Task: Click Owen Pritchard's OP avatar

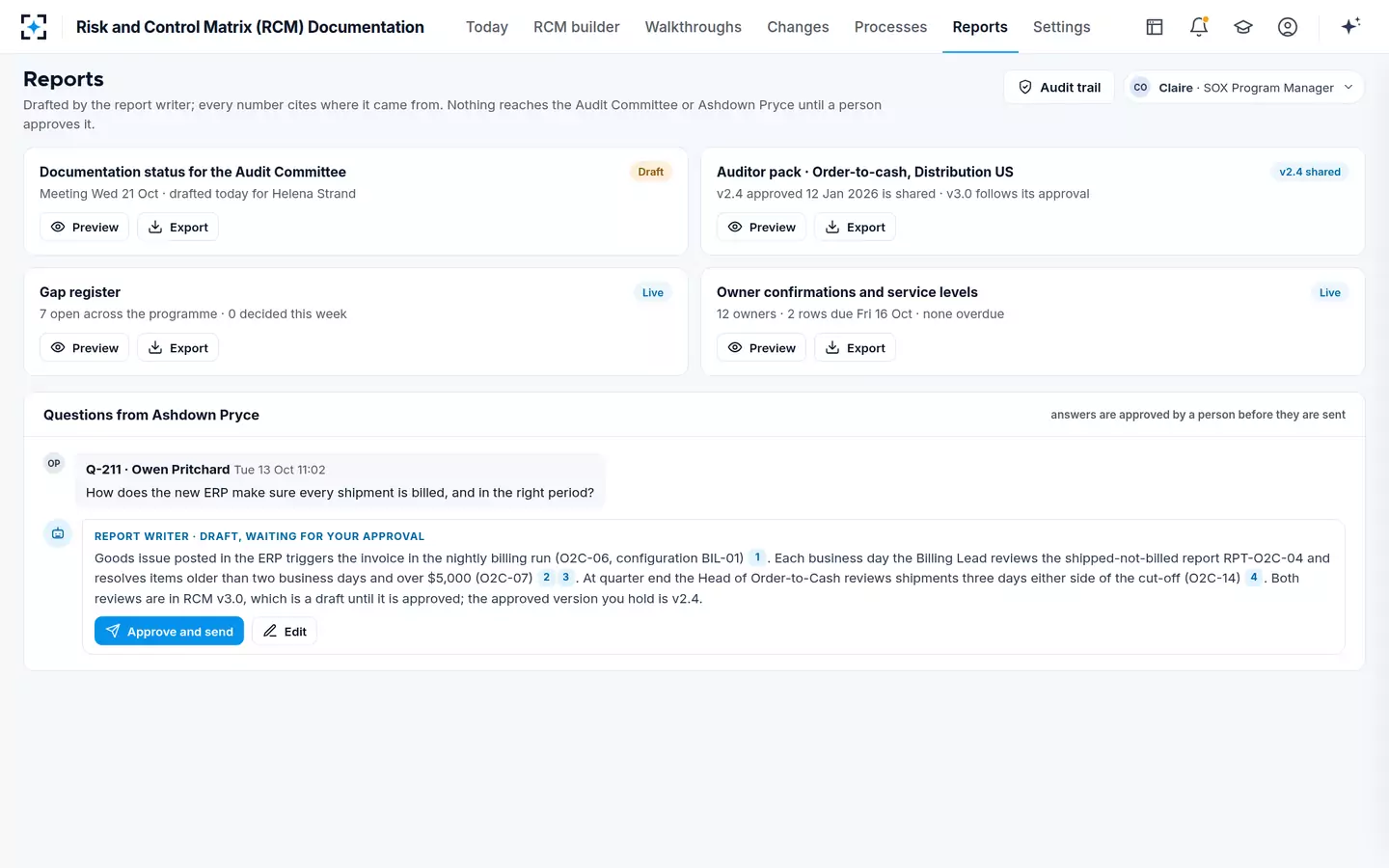Action: pos(54,464)
